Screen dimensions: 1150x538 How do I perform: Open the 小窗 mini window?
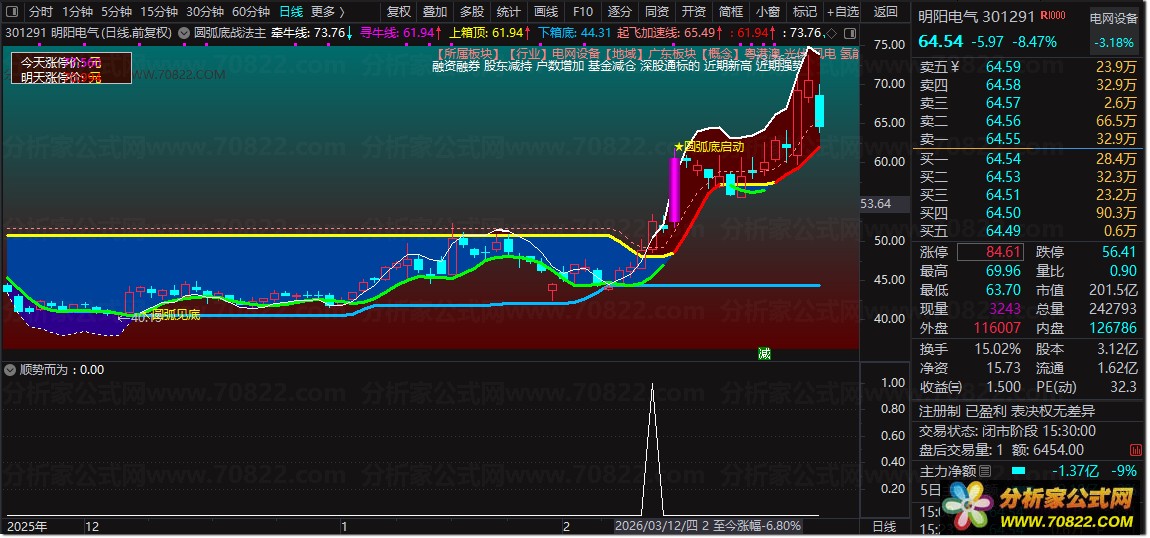tap(768, 12)
